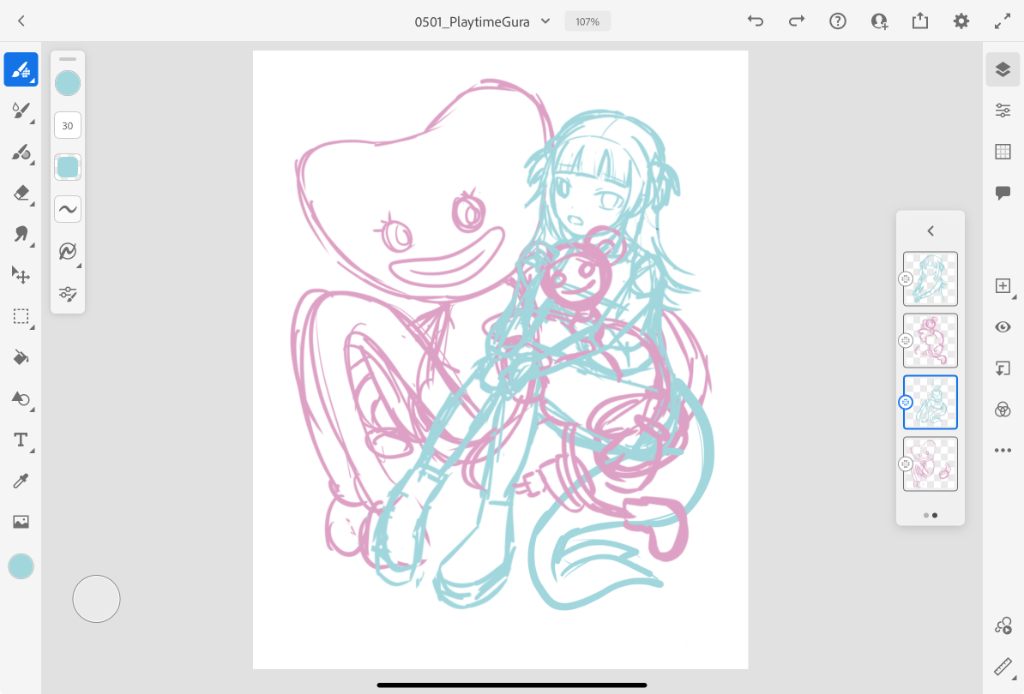Open the layer blending filters icon
Viewport: 1024px width, 694px height.
click(x=1003, y=409)
